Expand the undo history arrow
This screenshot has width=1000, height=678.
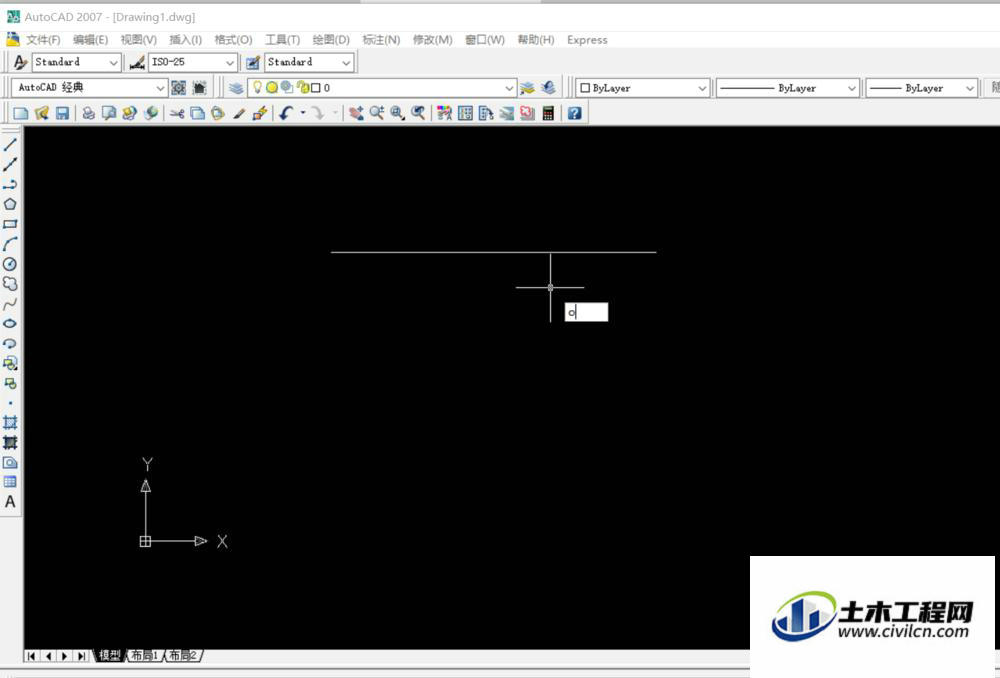pyautogui.click(x=303, y=114)
